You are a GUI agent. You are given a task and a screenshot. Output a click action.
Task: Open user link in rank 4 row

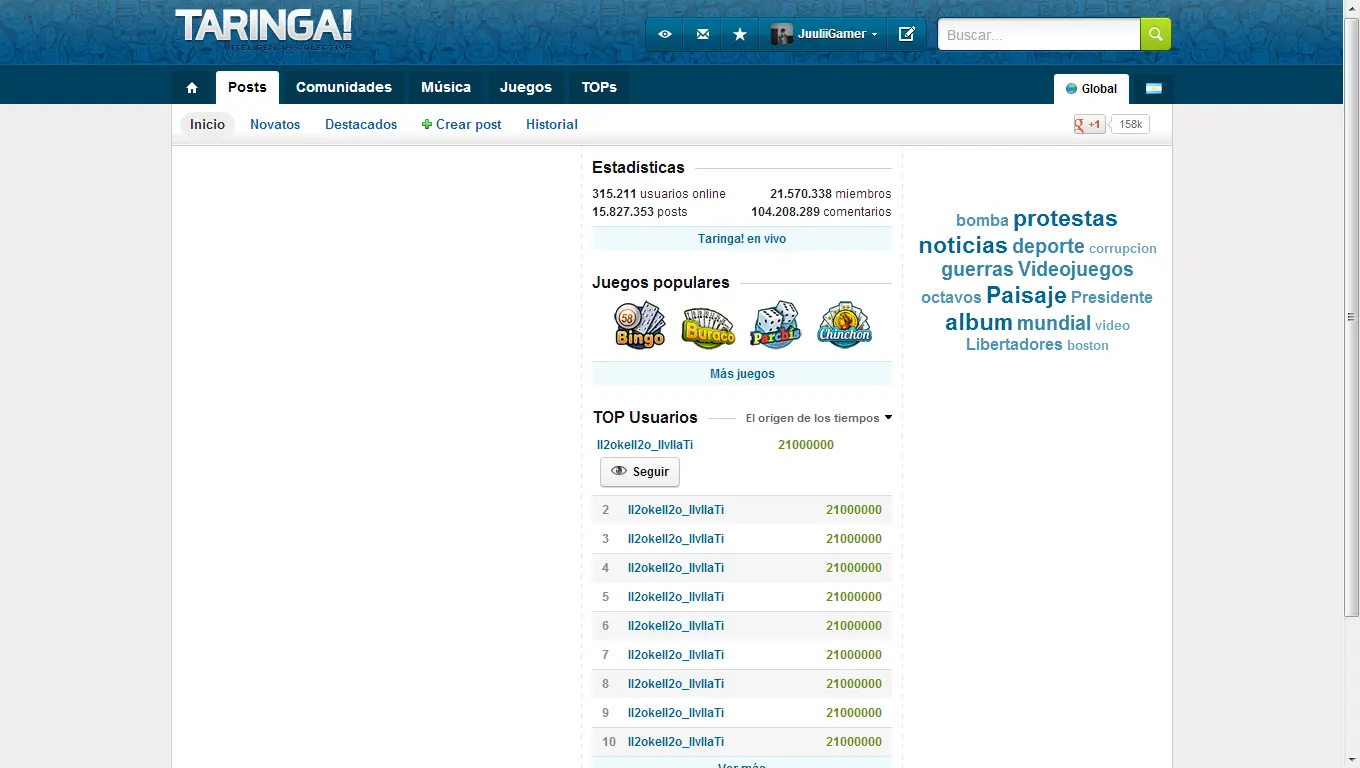(x=676, y=568)
